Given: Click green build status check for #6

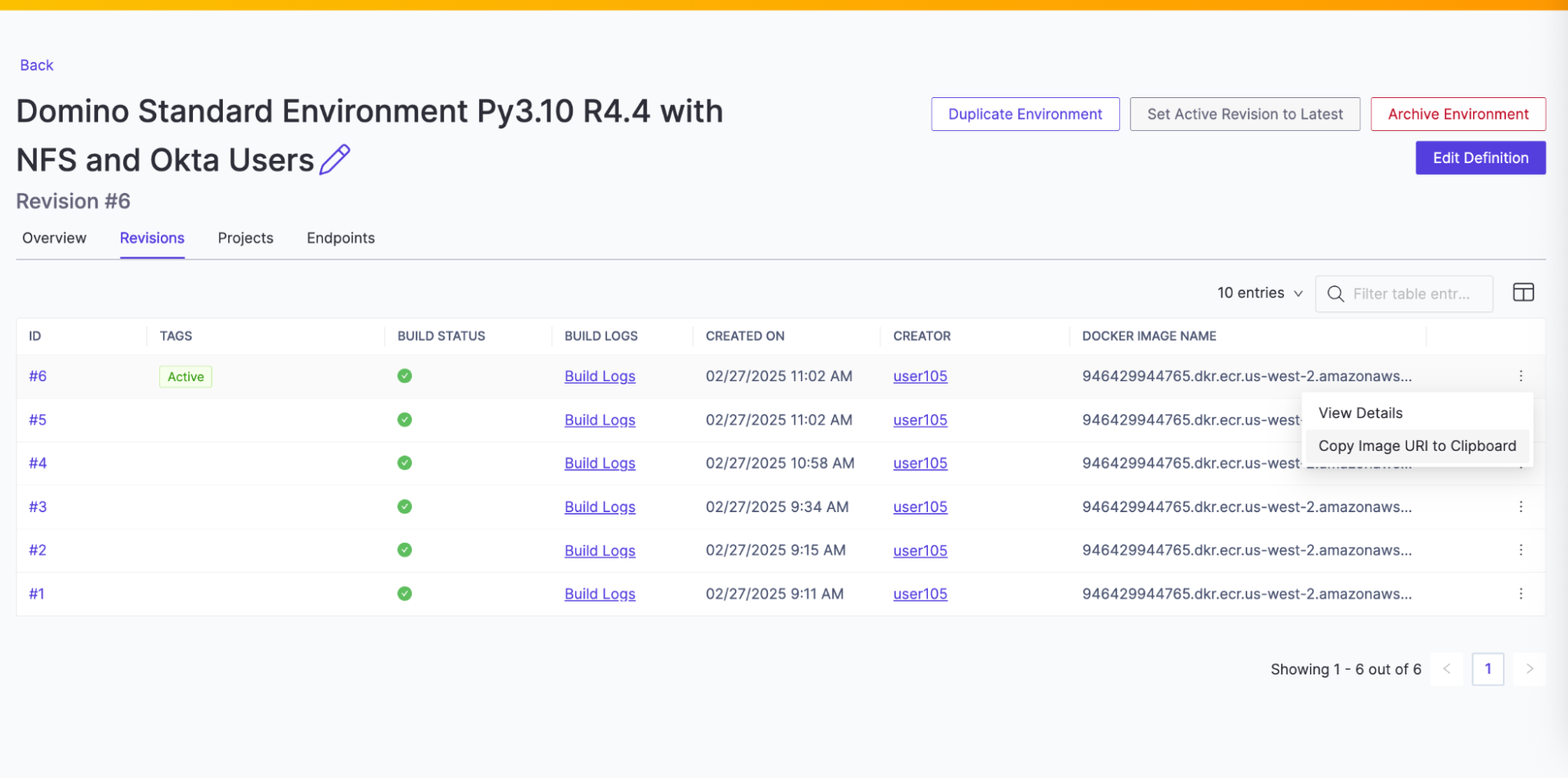Looking at the screenshot, I should (x=405, y=376).
